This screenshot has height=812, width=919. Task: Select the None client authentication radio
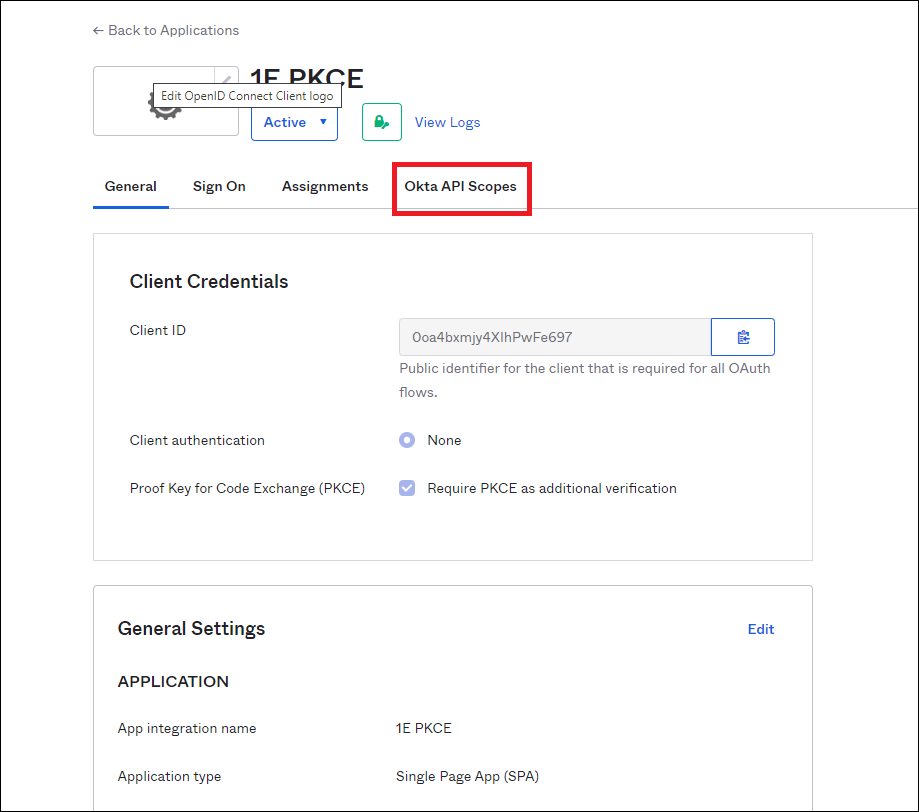point(407,440)
